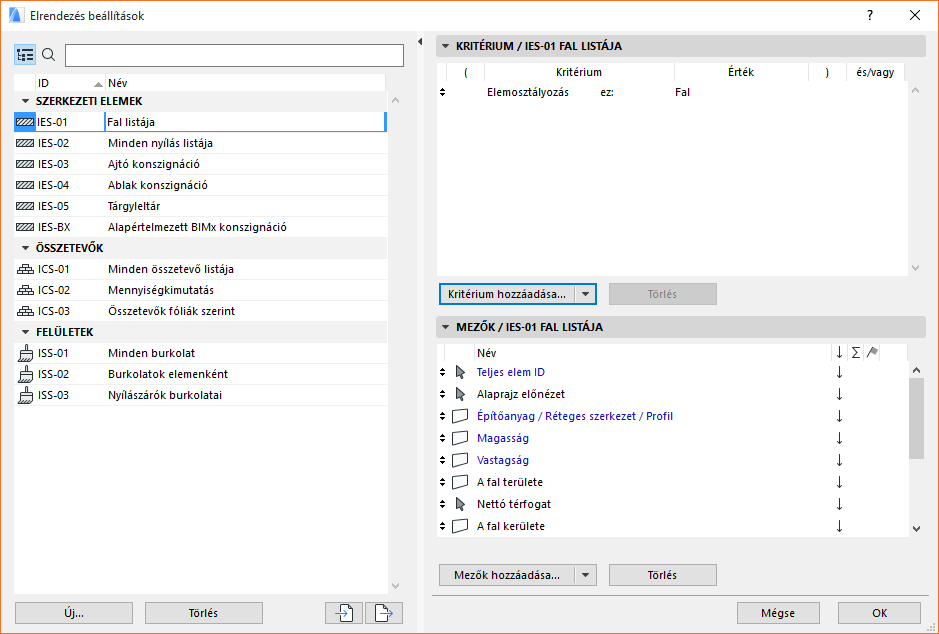Click the wall icon beside IES-03
The image size is (939, 634).
pos(25,164)
